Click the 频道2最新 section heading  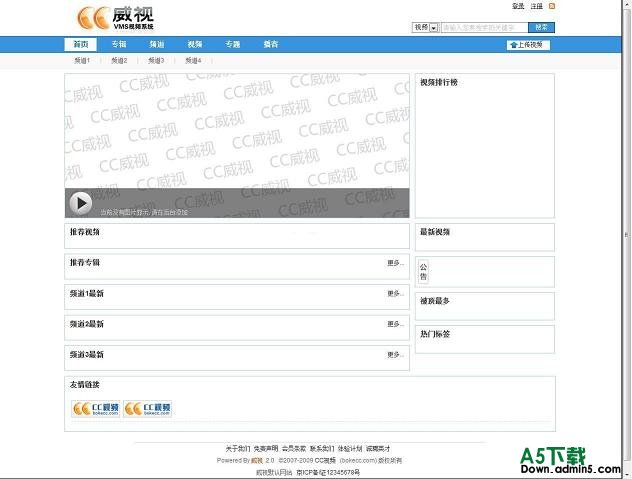[87, 324]
